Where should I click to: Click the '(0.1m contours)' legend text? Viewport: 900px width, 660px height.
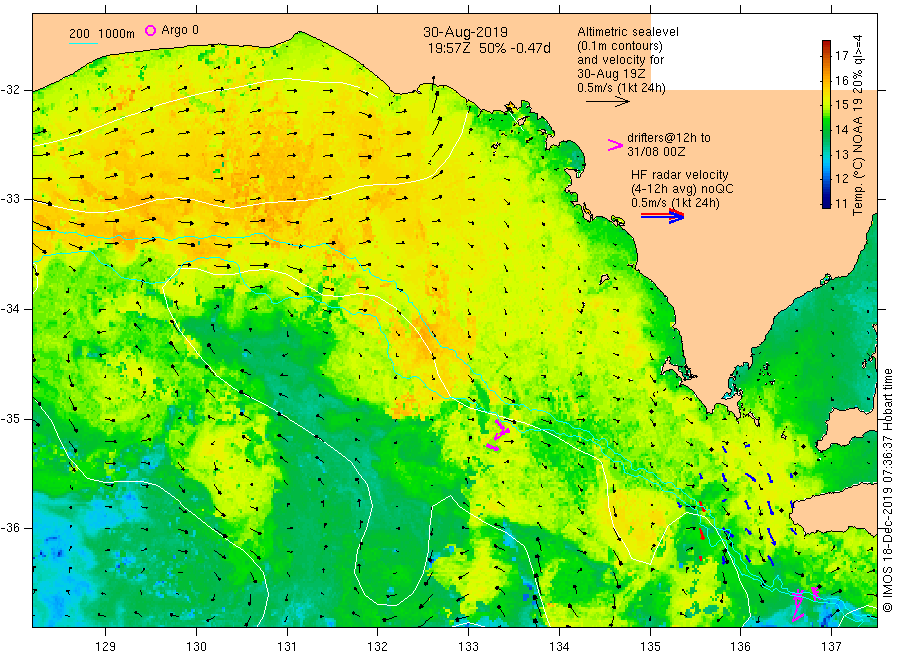click(620, 46)
